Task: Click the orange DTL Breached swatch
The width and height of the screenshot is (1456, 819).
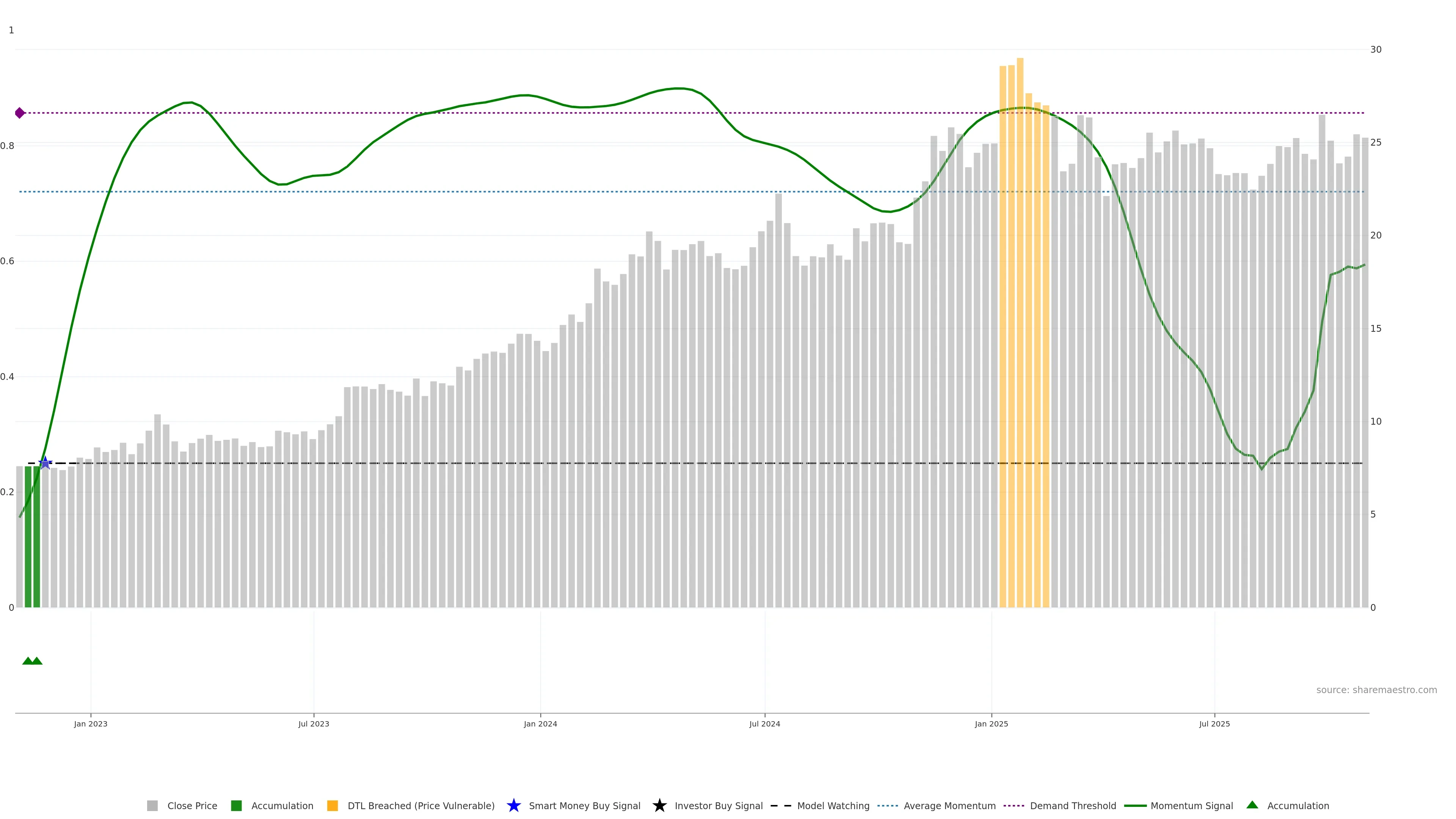Action: click(333, 805)
